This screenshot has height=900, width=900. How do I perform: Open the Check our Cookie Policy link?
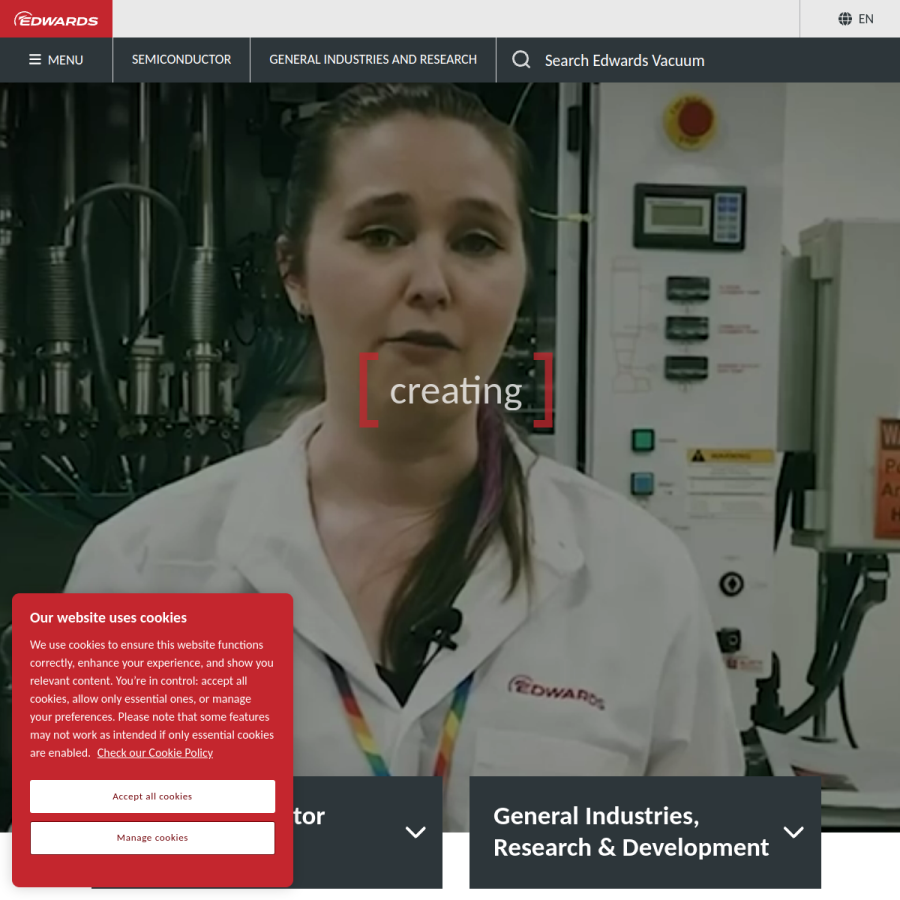pos(155,752)
